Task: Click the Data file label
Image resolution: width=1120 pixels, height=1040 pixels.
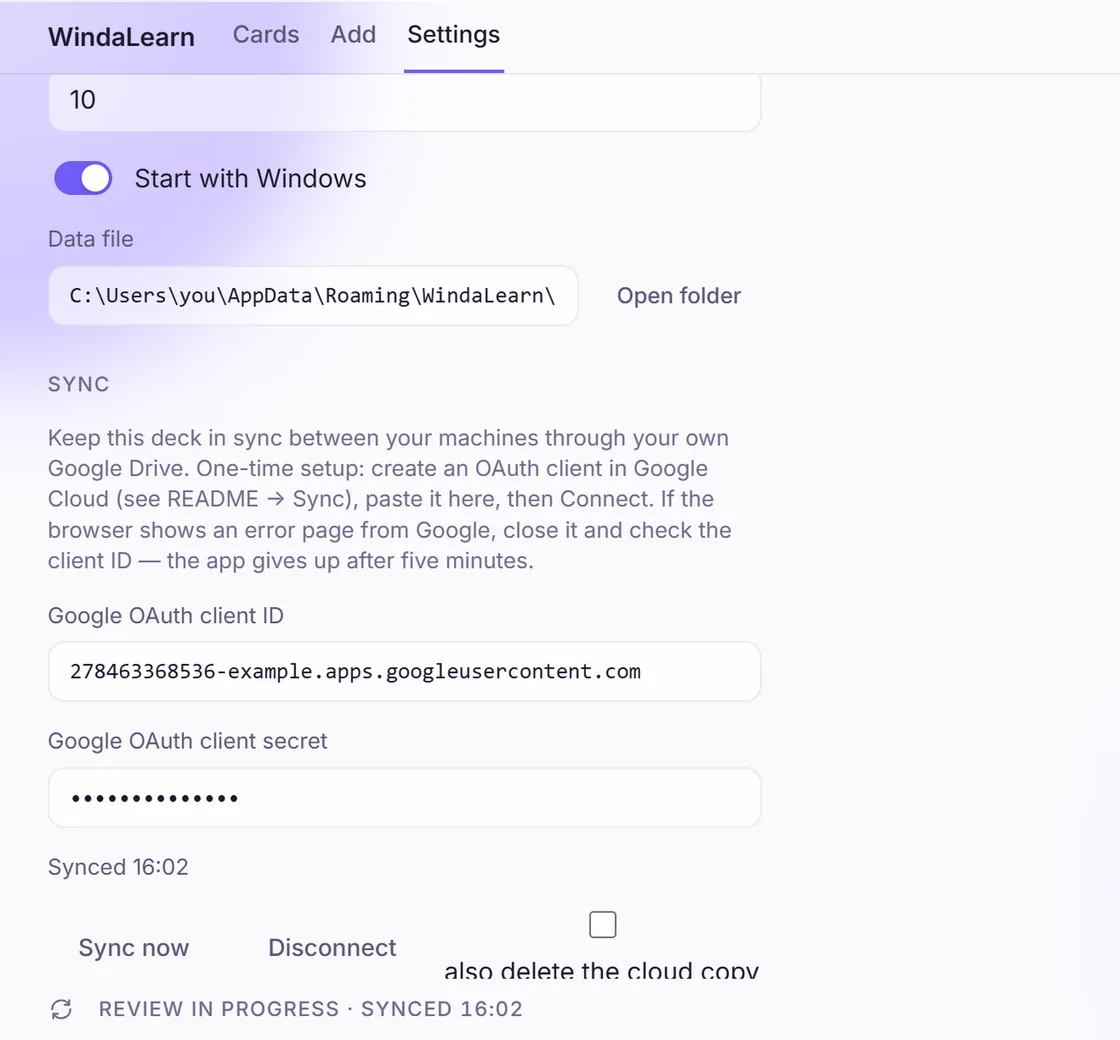Action: pyautogui.click(x=91, y=239)
